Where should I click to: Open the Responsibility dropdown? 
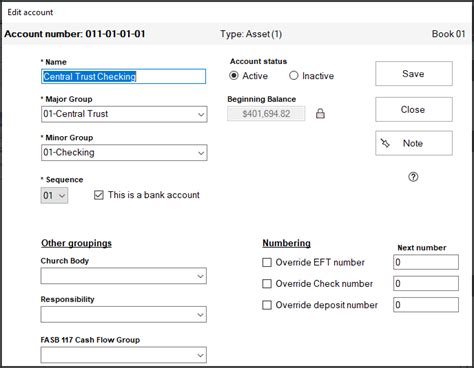click(124, 314)
